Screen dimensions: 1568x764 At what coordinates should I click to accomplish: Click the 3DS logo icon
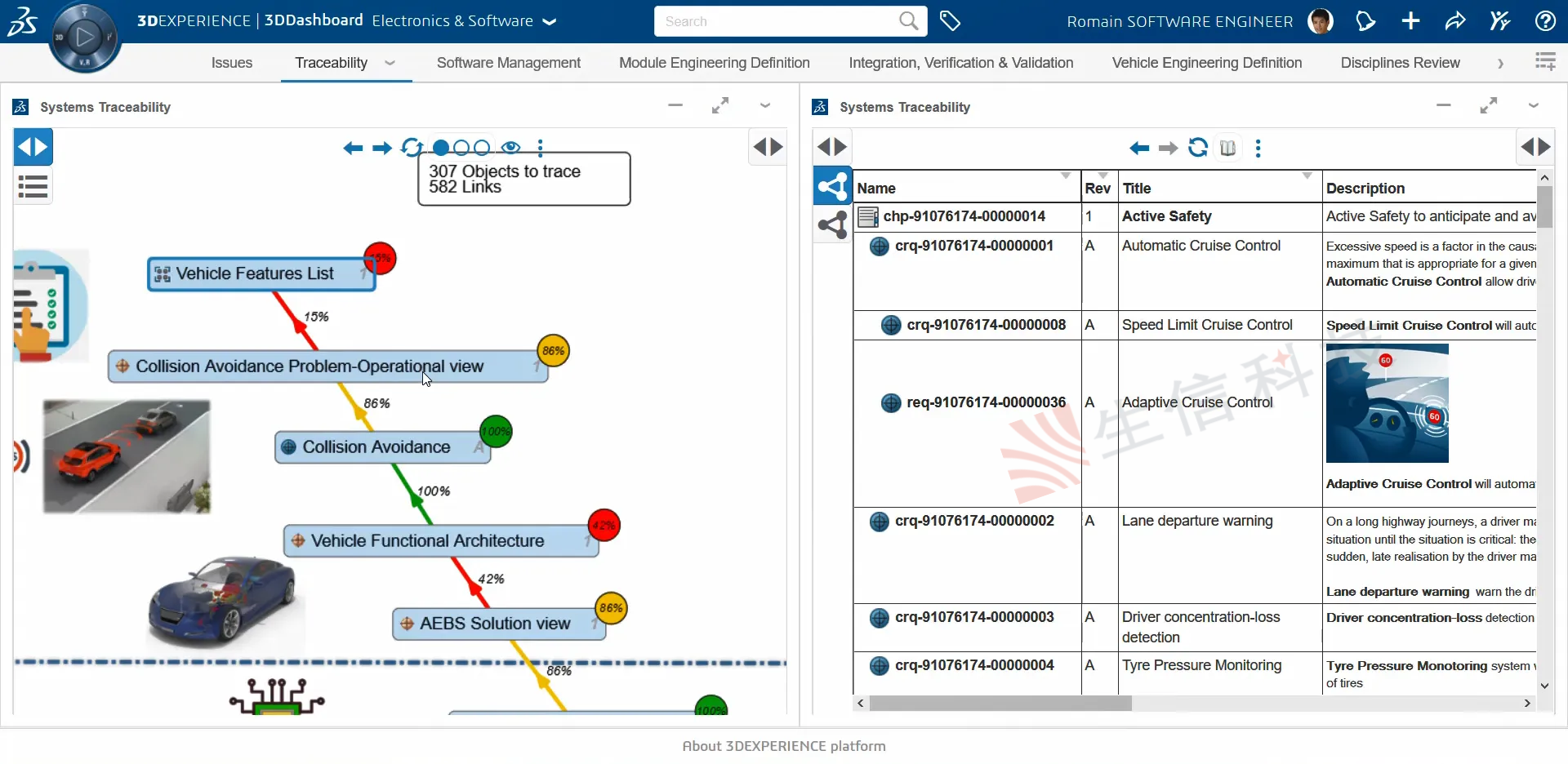point(22,20)
